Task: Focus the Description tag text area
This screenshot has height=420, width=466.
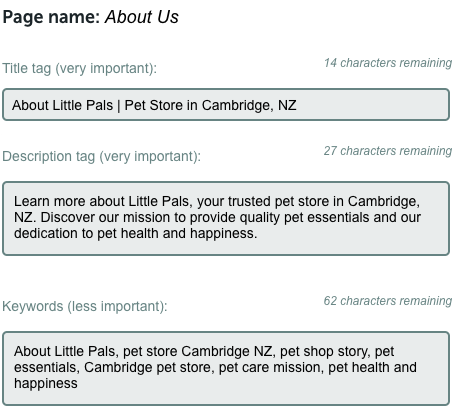Action: pos(226,219)
